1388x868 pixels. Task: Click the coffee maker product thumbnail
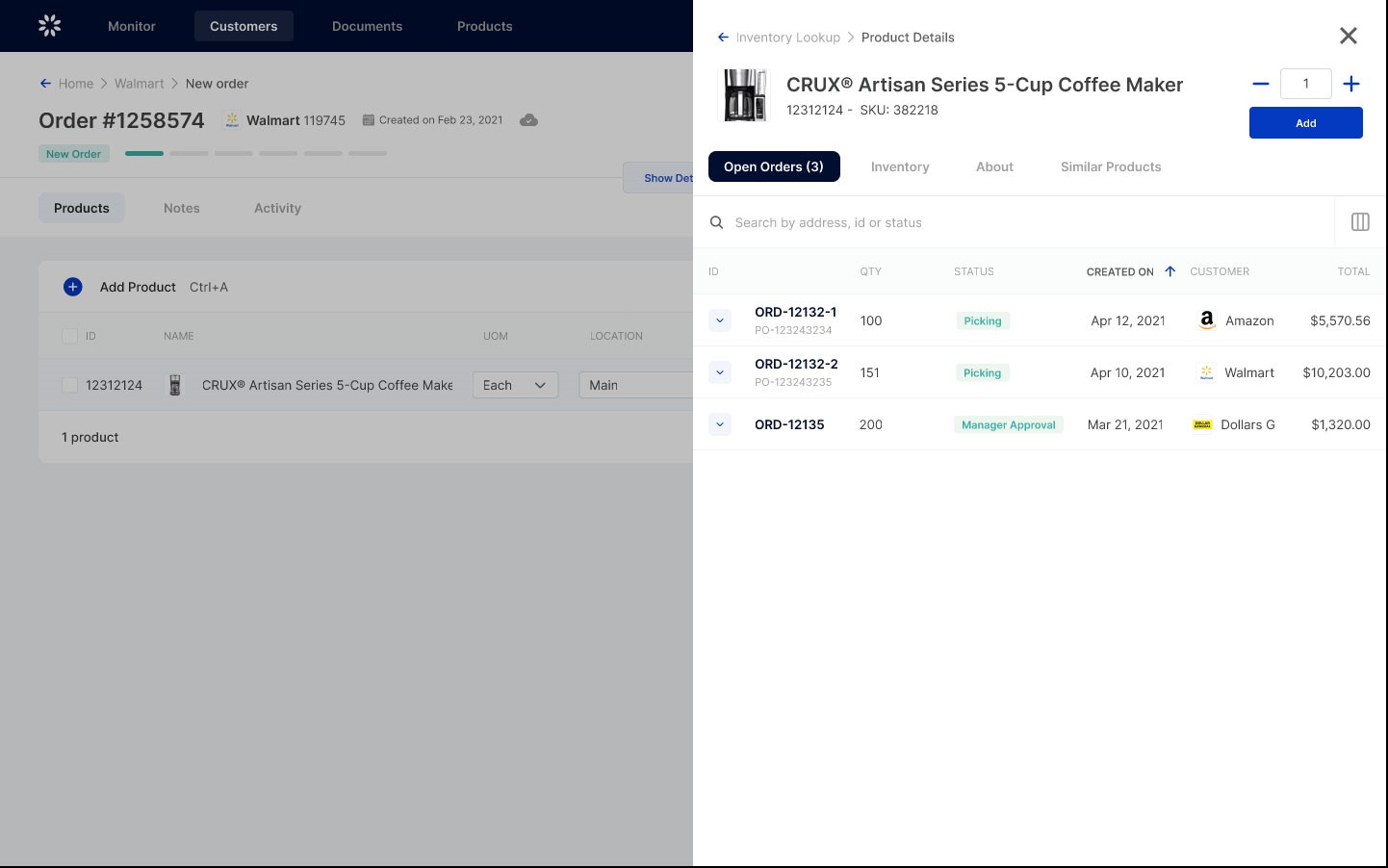click(744, 94)
